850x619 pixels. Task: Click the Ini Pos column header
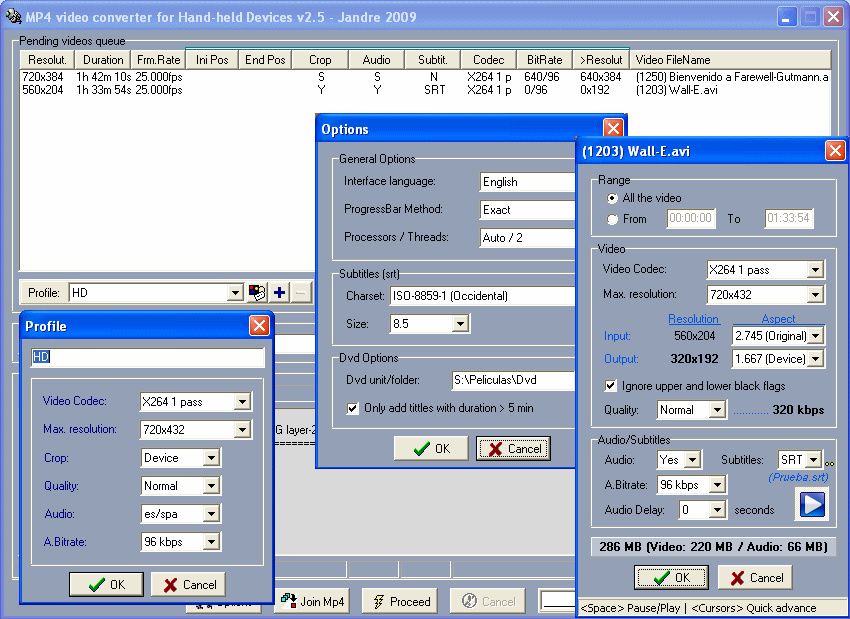[x=212, y=60]
